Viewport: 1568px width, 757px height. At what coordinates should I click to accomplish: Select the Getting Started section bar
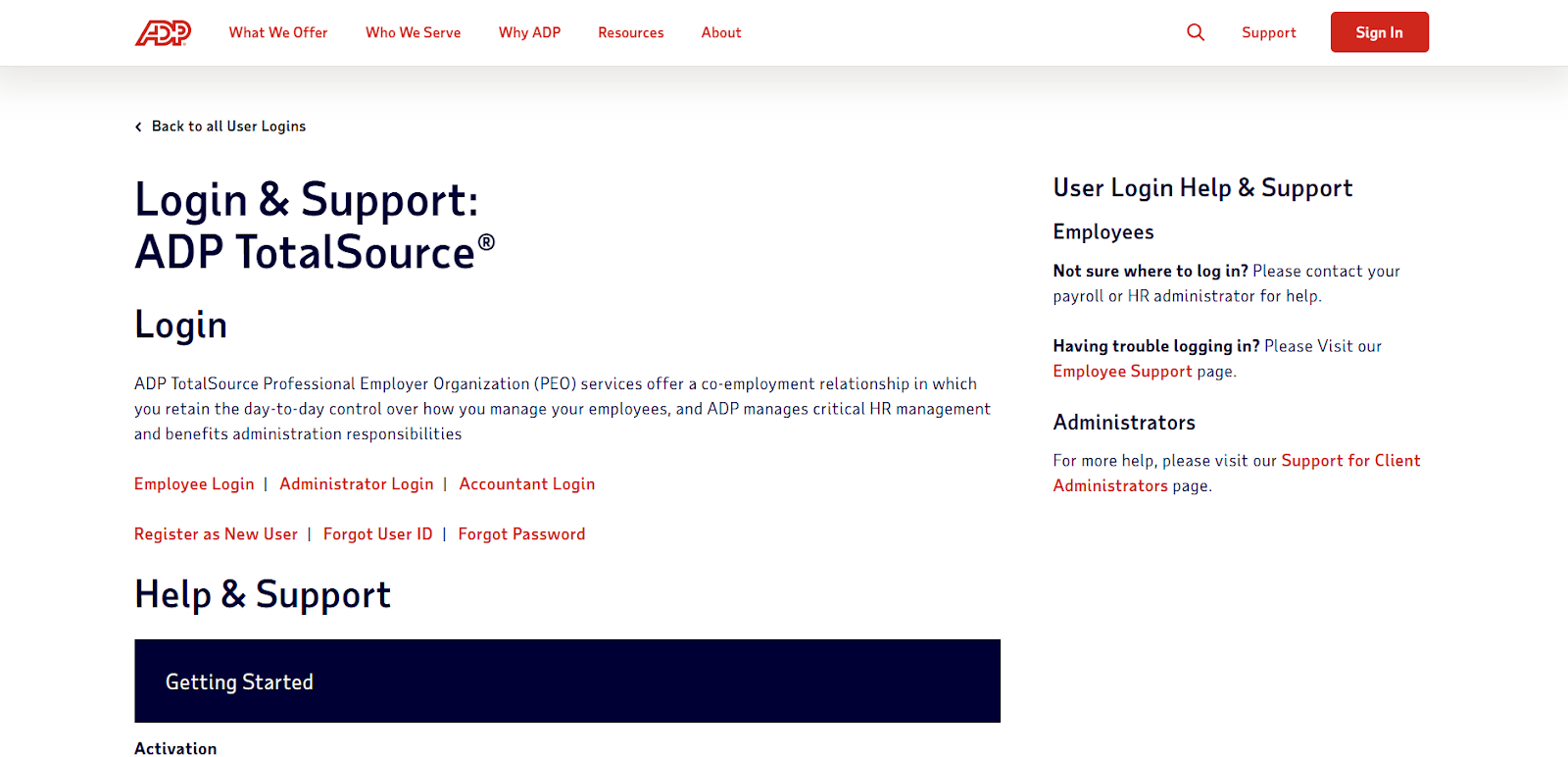567,681
